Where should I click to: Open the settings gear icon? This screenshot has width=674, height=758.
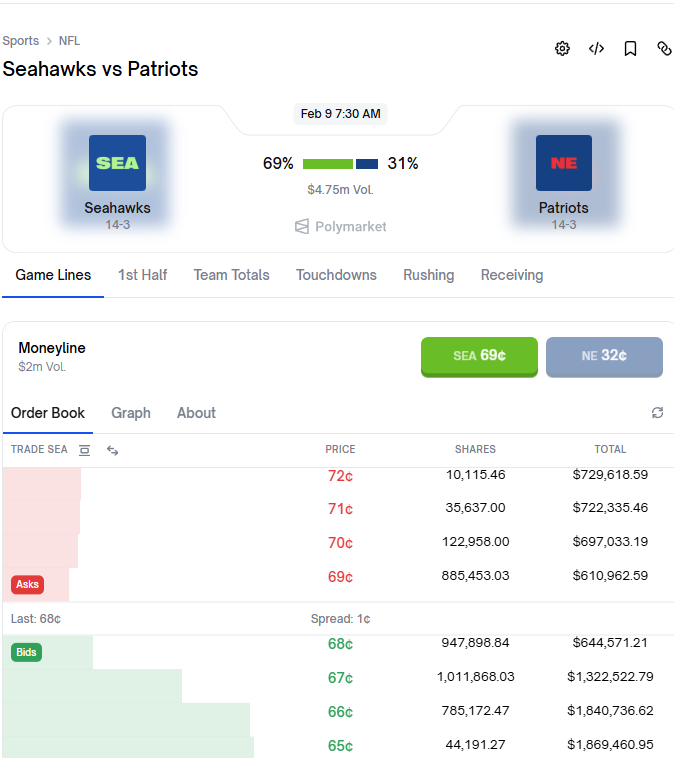(562, 49)
